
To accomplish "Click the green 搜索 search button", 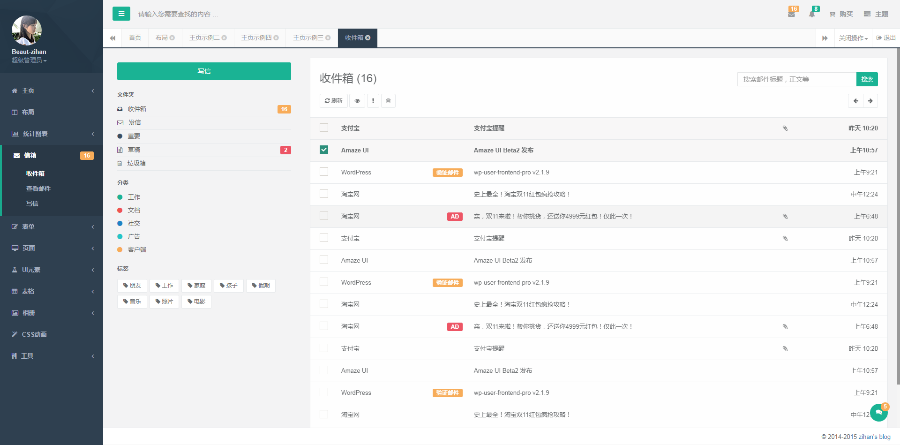I will (867, 79).
